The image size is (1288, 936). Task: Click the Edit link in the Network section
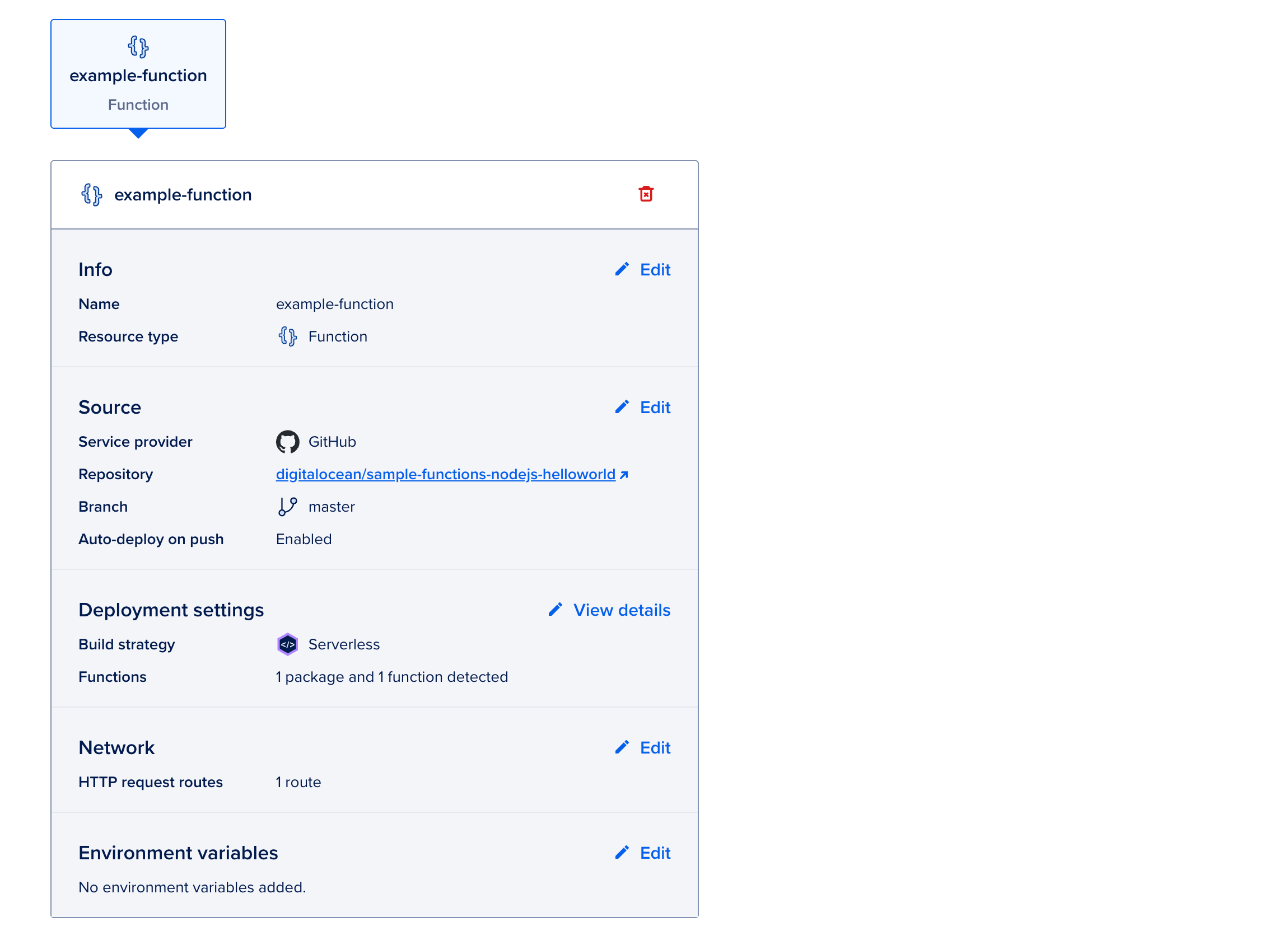(x=655, y=747)
